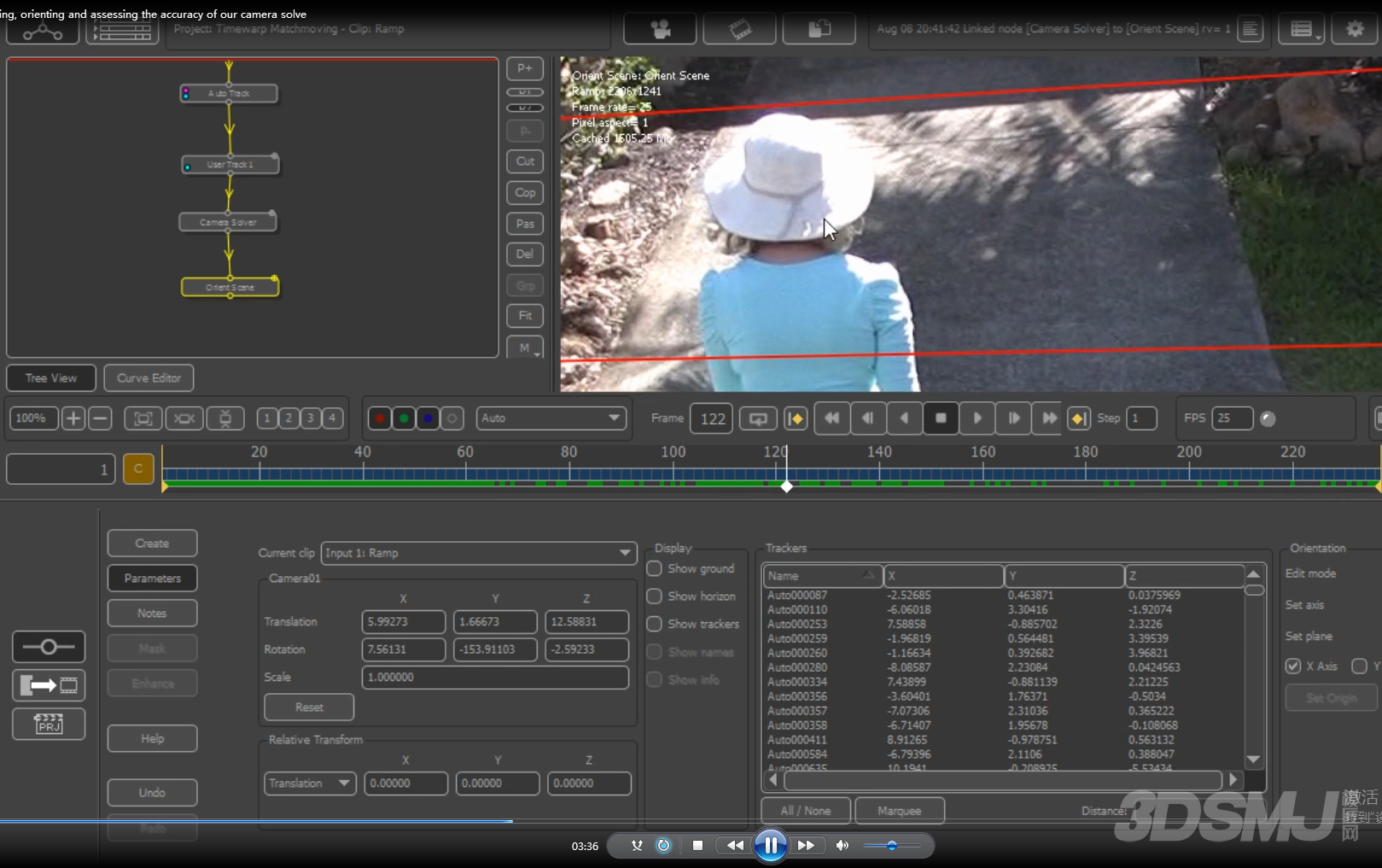Toggle the yellow C cache button
This screenshot has width=1382, height=868.
(138, 469)
